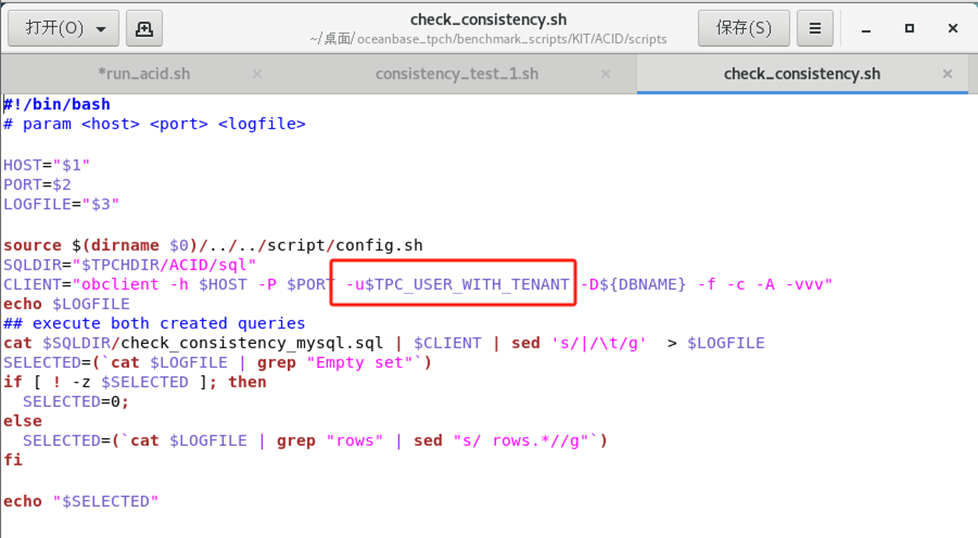Minimize the gedit window
This screenshot has height=538, width=978.
tap(866, 29)
